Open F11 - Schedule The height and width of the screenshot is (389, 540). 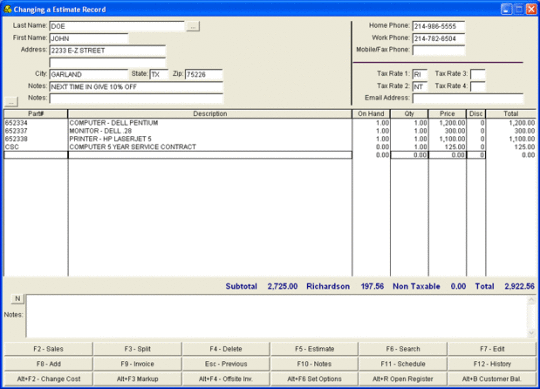[403, 364]
